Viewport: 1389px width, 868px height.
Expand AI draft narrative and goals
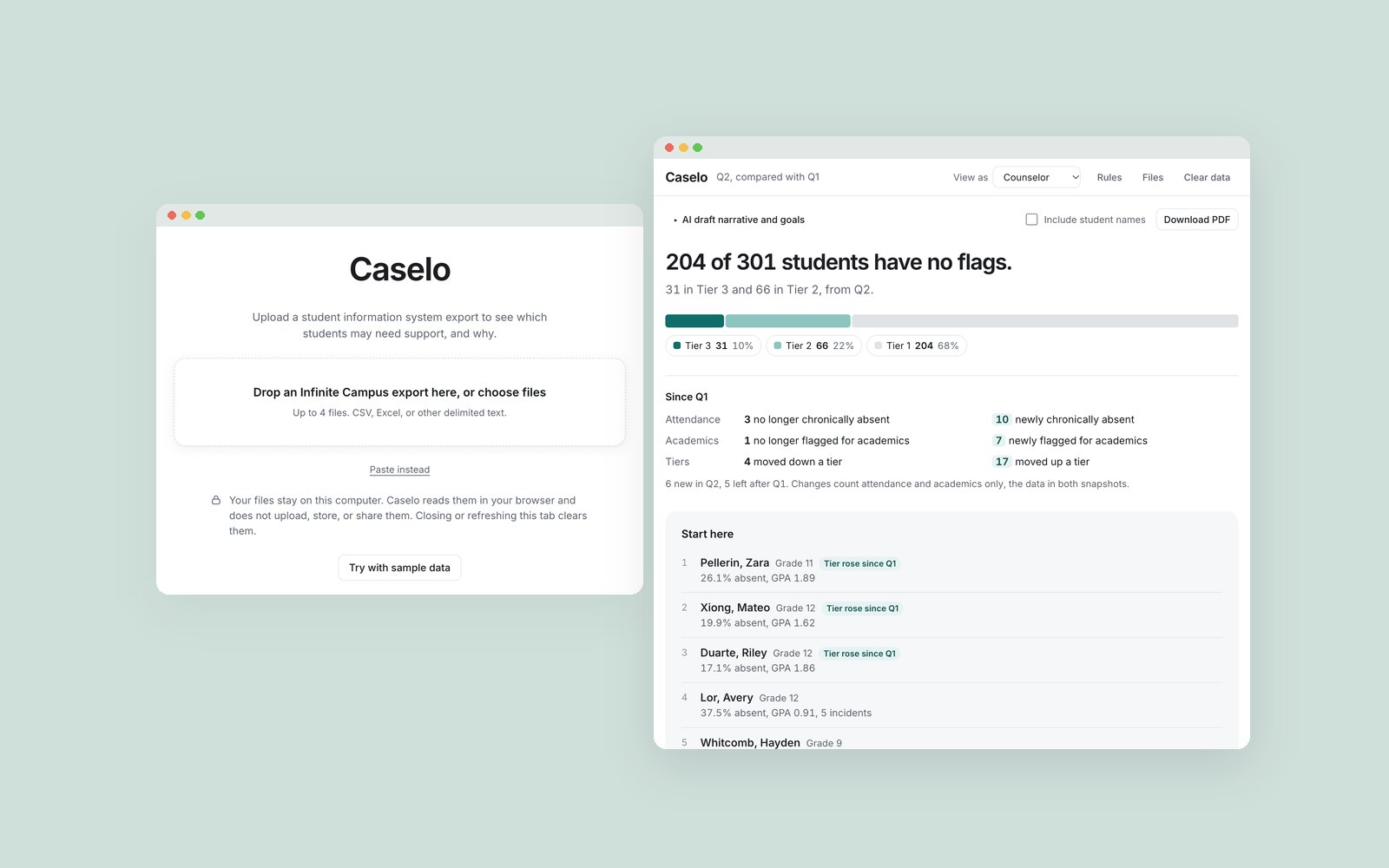coord(739,220)
